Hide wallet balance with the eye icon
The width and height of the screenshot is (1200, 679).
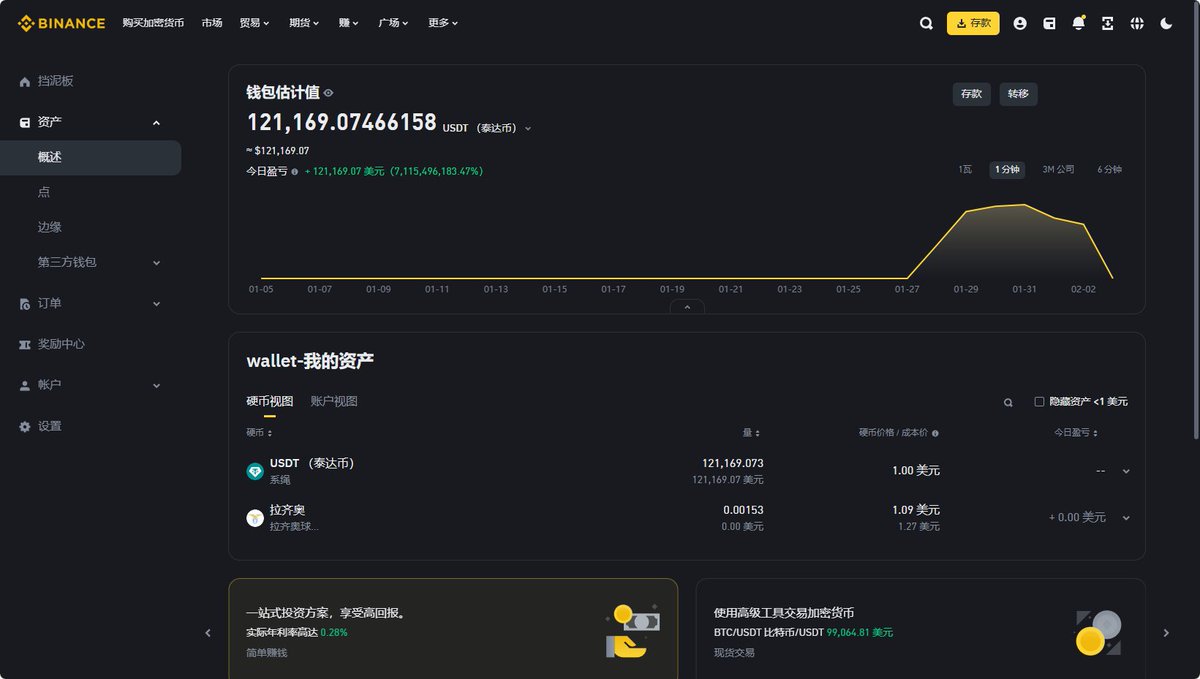click(328, 93)
